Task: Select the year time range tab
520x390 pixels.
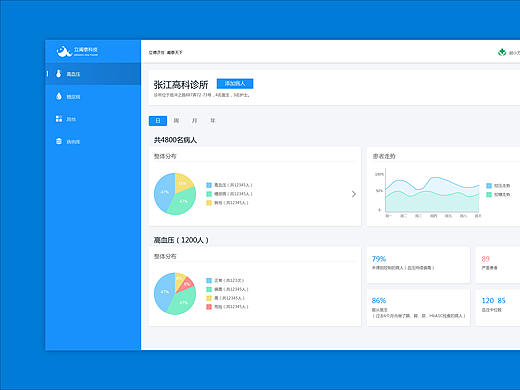Action: pyautogui.click(x=212, y=121)
